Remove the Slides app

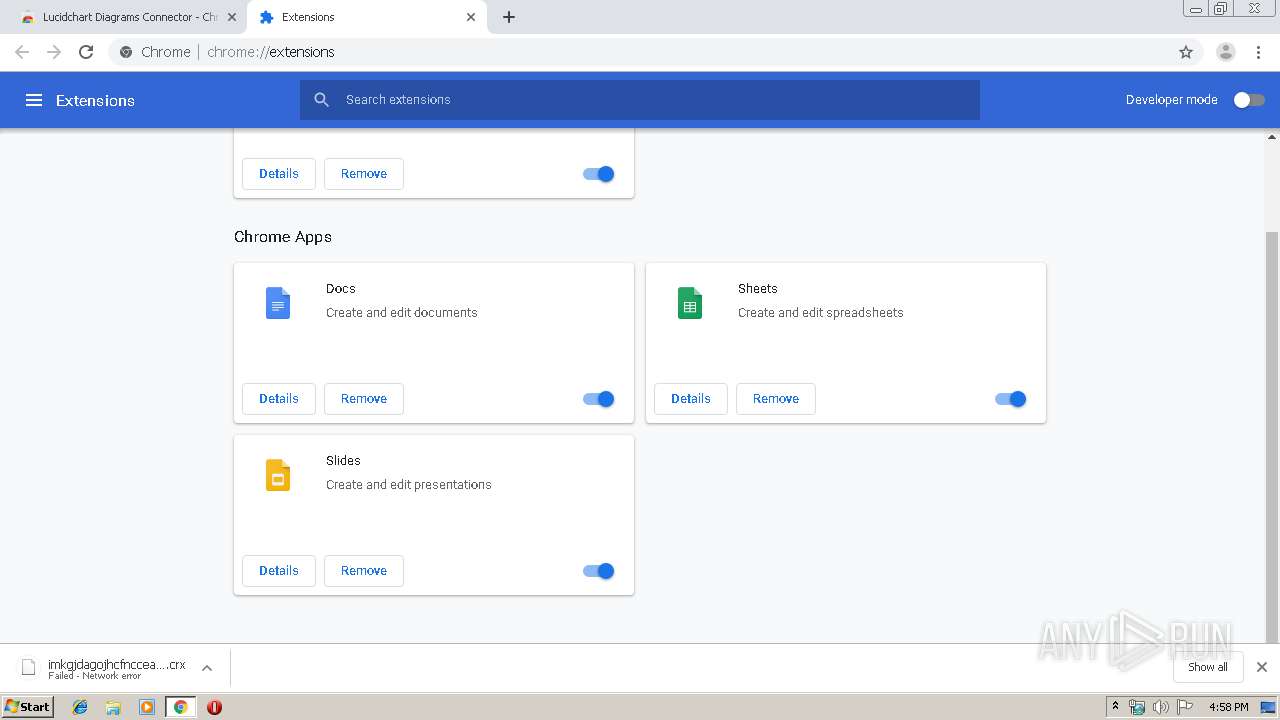[364, 571]
